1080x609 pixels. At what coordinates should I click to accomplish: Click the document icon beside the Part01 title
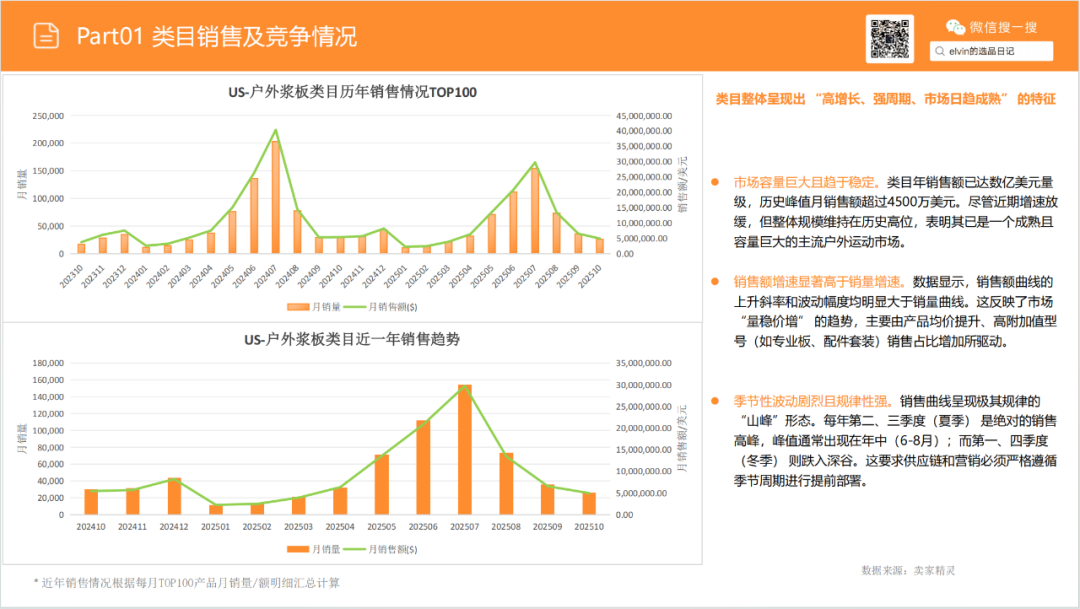(46, 36)
